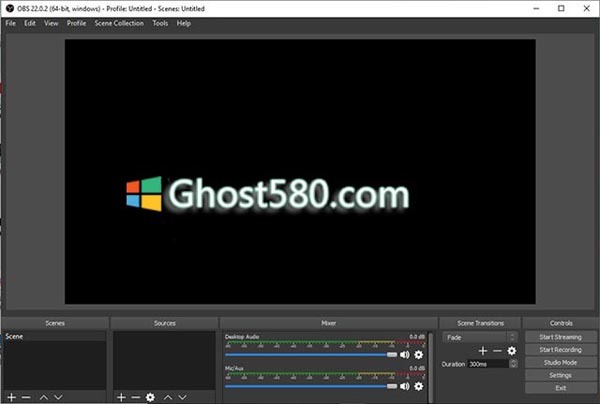Screen dimensions: 600x404
Task: Add a scene transition plus icon
Action: tap(483, 350)
